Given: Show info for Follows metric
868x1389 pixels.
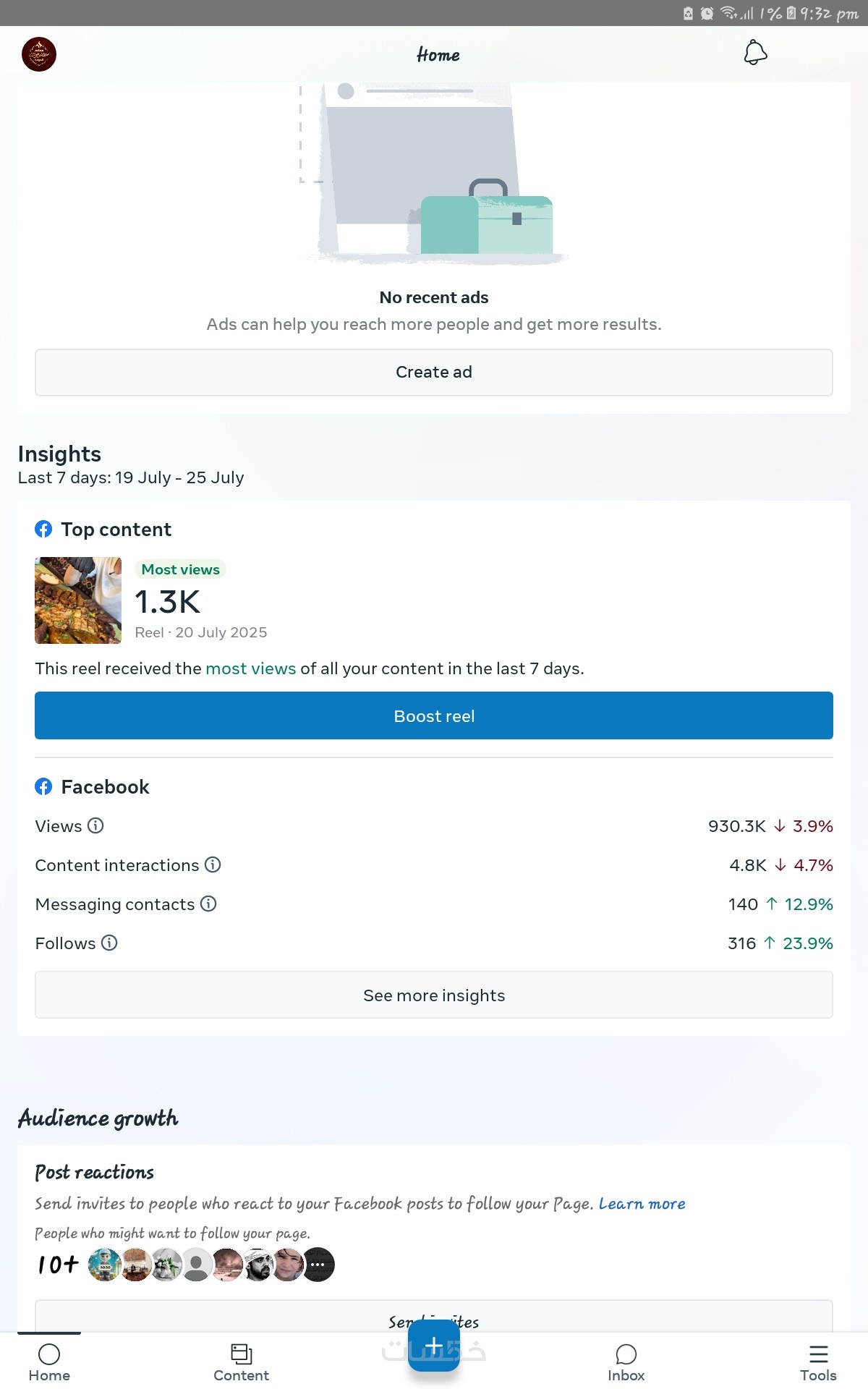Looking at the screenshot, I should pos(109,943).
